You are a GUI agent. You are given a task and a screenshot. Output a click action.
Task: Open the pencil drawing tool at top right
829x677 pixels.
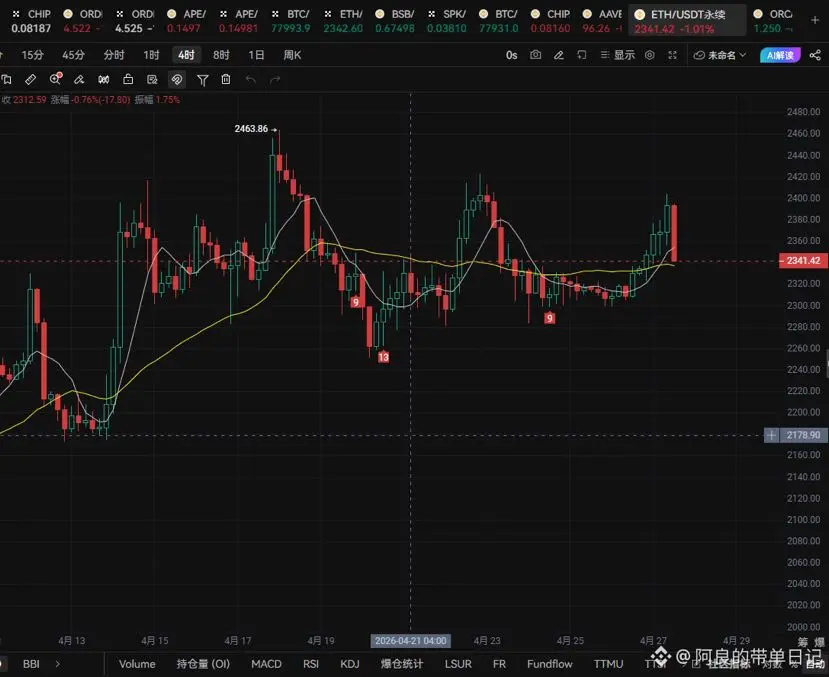[558, 55]
